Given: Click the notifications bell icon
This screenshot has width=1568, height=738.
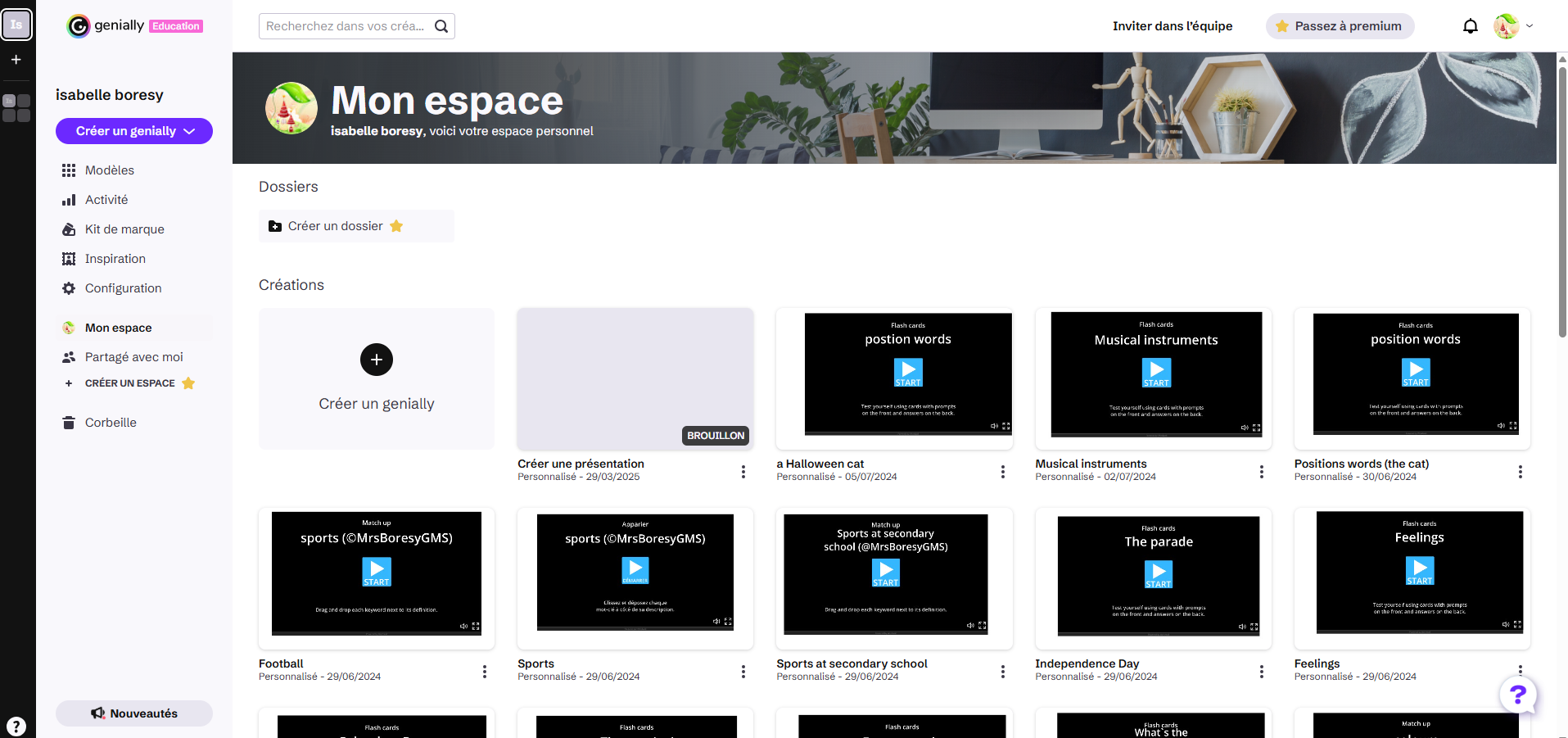Looking at the screenshot, I should click(1470, 26).
